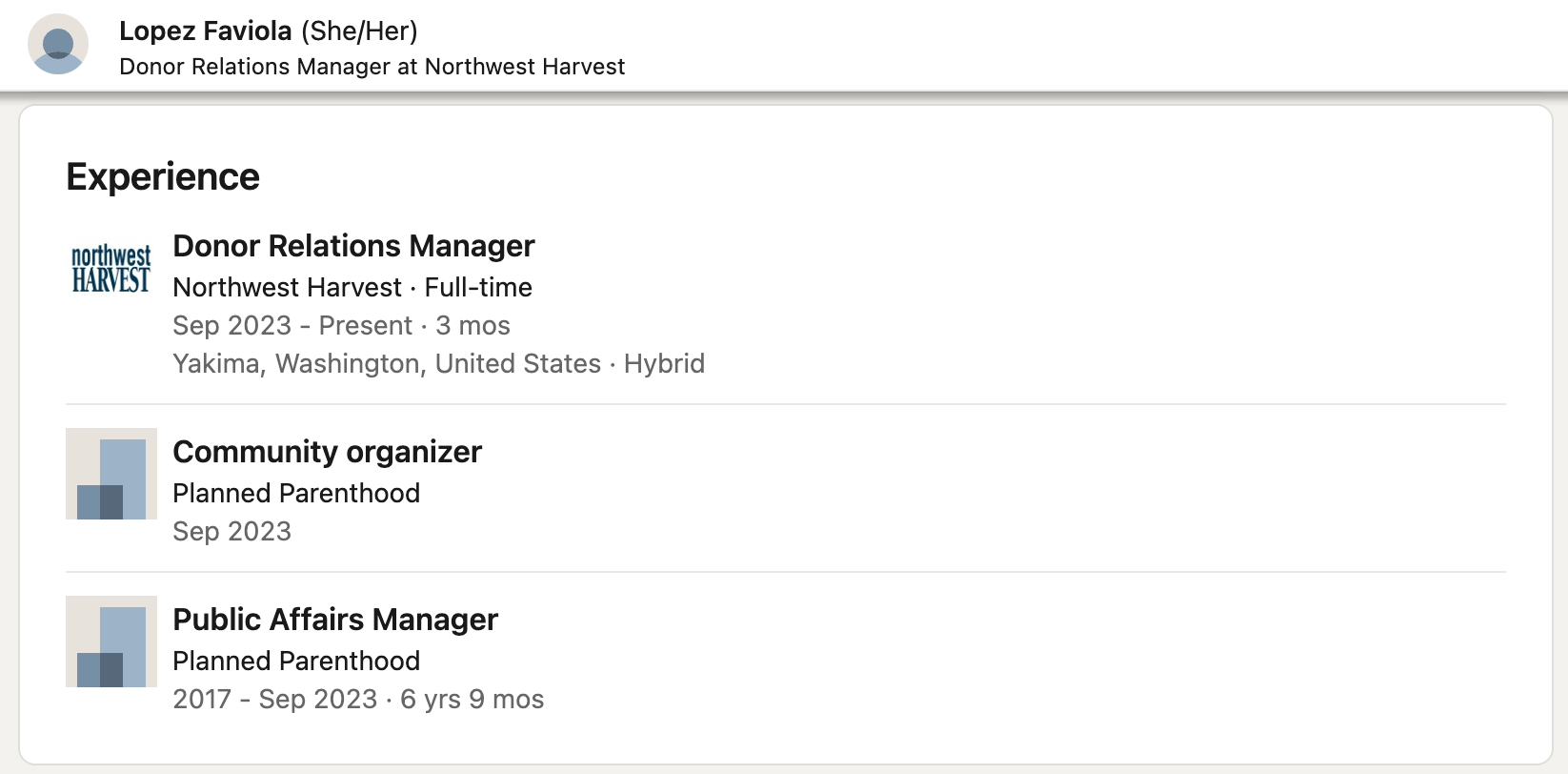This screenshot has height=774, width=1568.
Task: Open the Northwest Harvest company logo
Action: (x=111, y=268)
